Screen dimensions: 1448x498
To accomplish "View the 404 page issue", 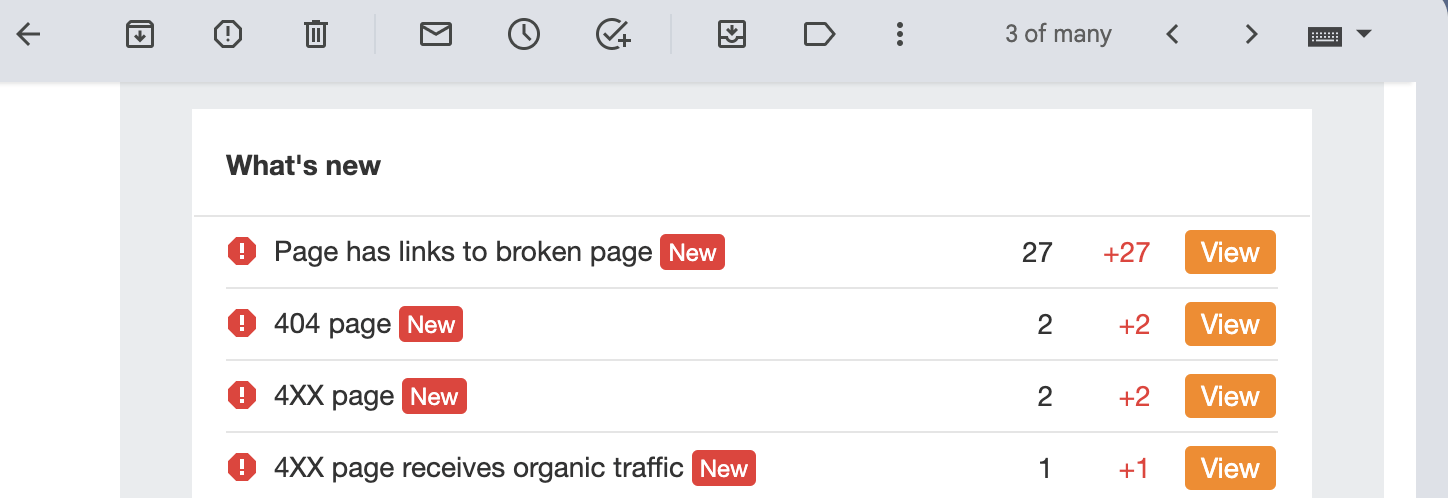I will 1229,324.
